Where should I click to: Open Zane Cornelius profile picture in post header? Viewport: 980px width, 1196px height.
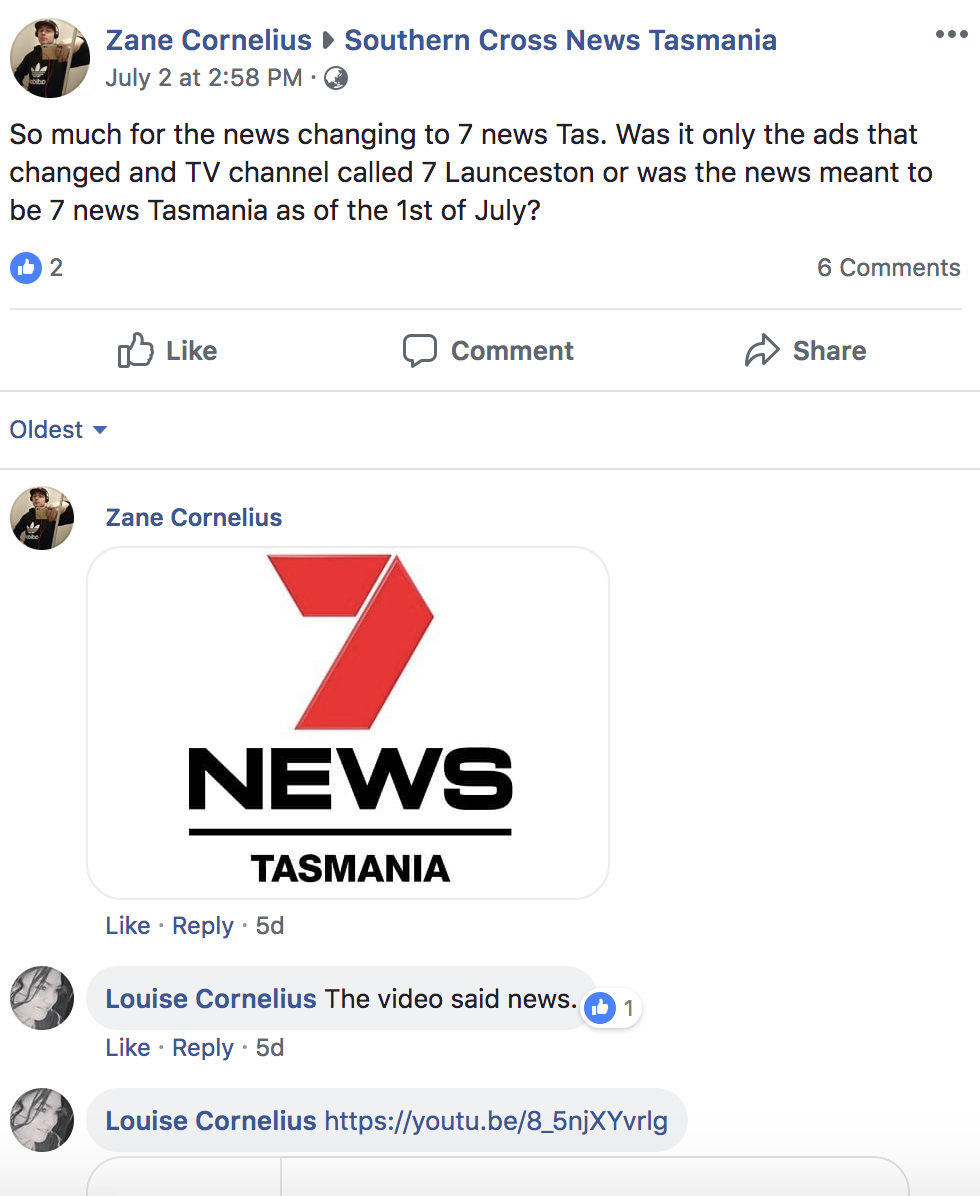coord(50,58)
